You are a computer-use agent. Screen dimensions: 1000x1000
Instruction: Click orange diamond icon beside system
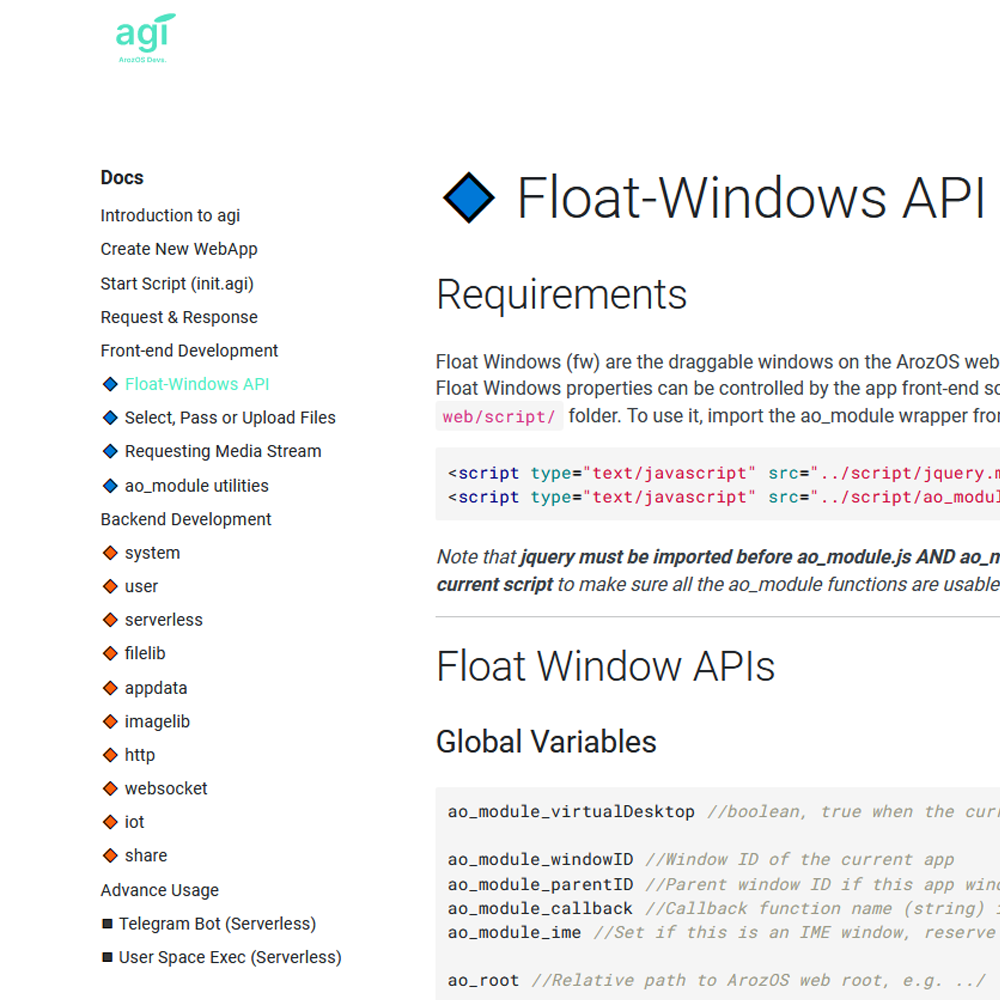point(110,553)
